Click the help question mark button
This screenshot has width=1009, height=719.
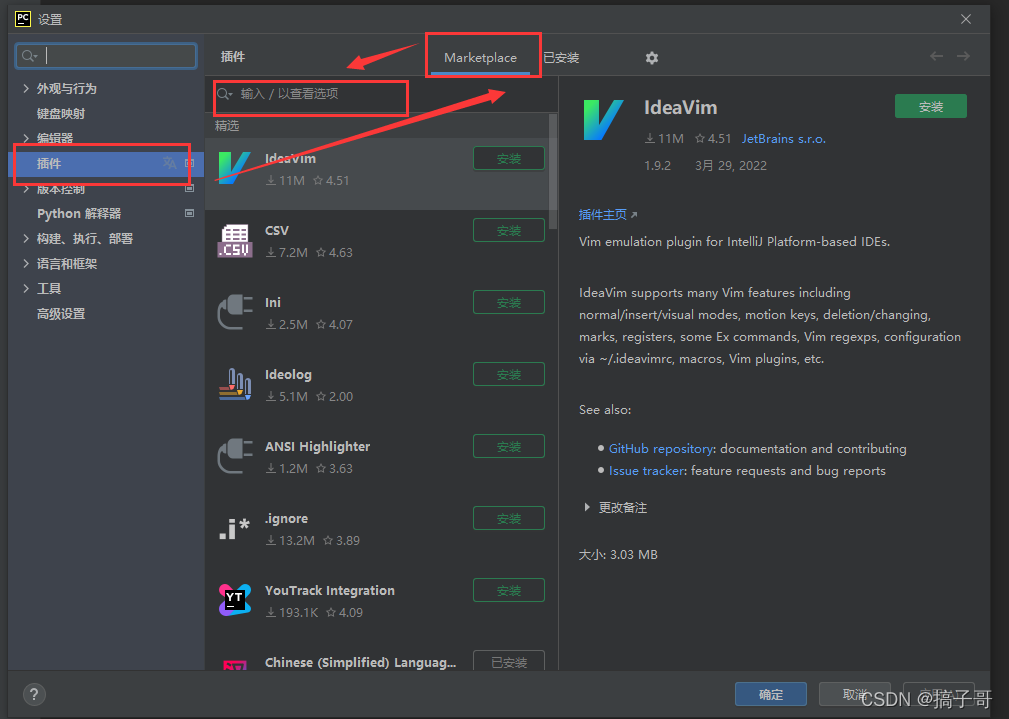[x=34, y=694]
